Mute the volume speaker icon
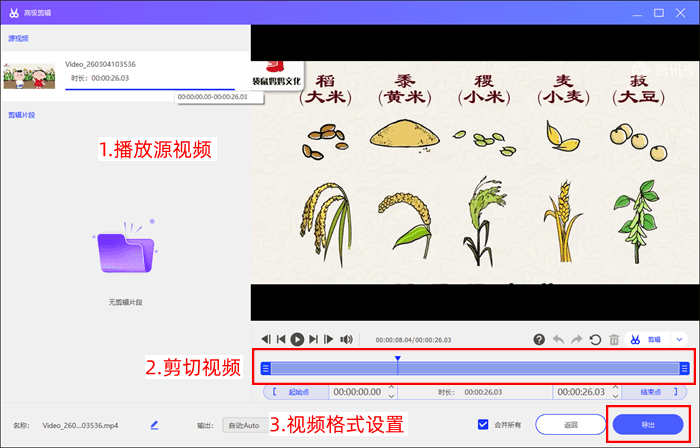Screen dimensions: 700x448 (x=346, y=340)
